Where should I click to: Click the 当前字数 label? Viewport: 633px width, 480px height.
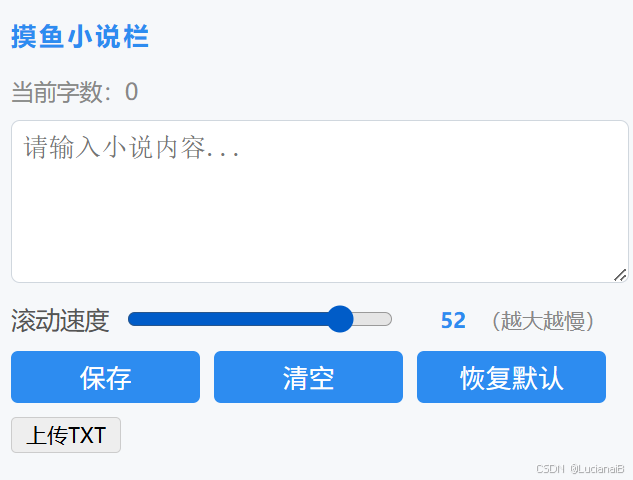61,92
